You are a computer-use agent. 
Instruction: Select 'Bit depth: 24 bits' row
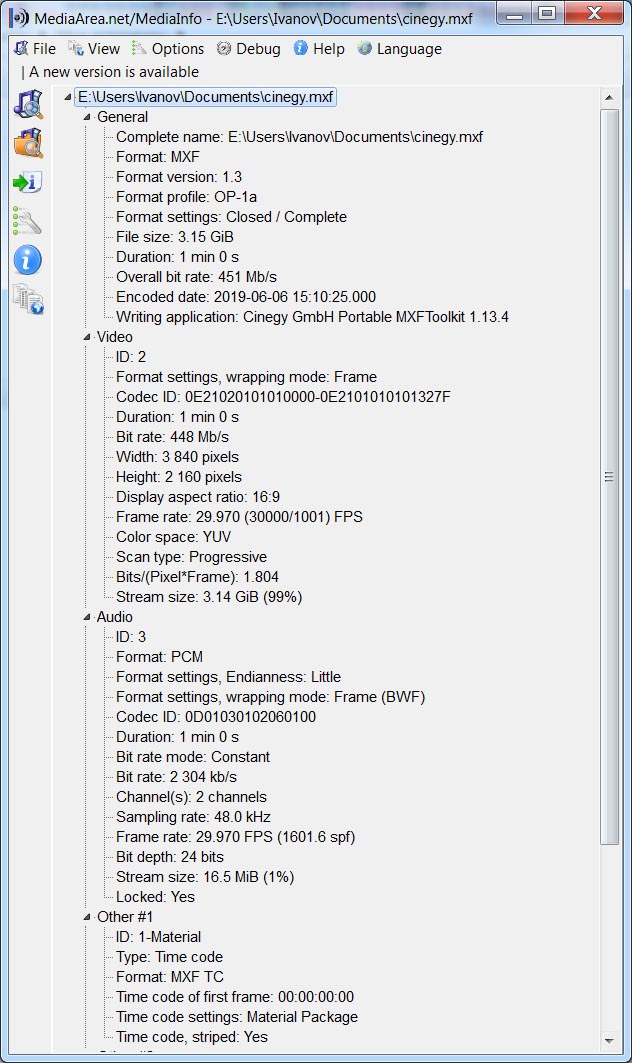[170, 857]
